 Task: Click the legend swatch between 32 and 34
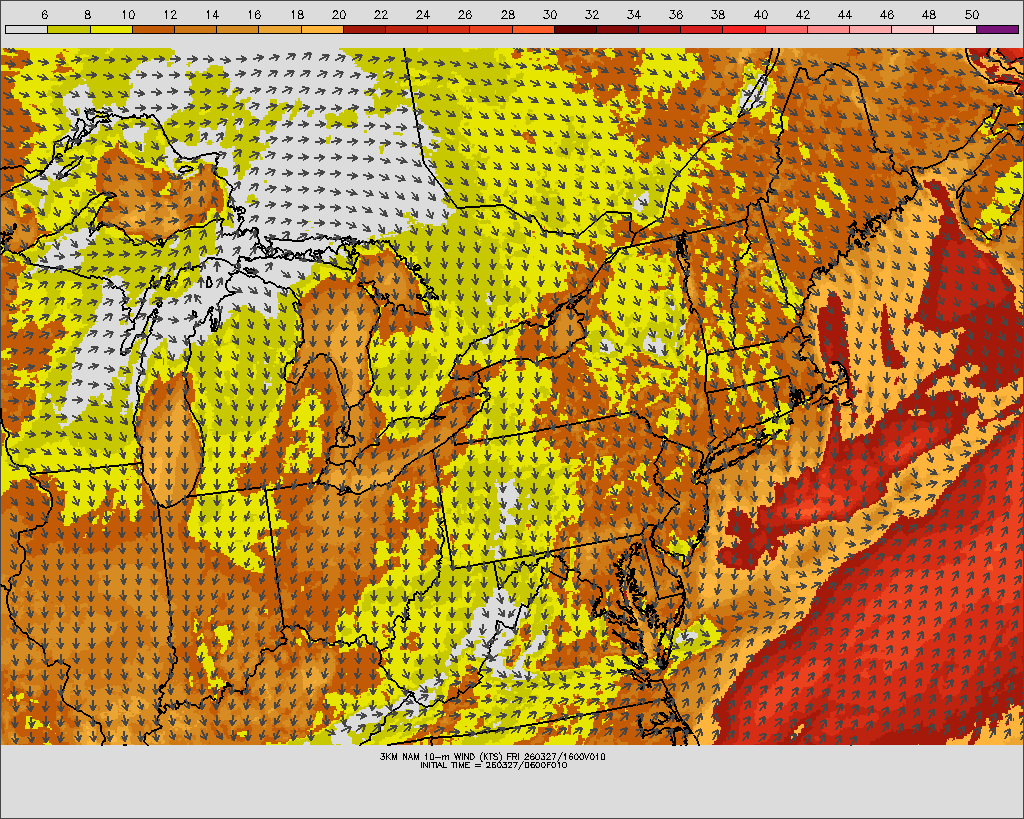tap(617, 29)
